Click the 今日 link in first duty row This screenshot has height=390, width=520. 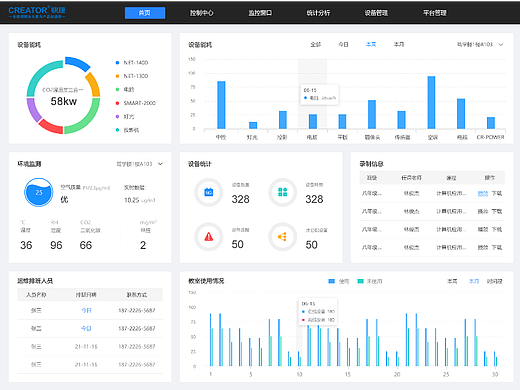click(x=86, y=310)
